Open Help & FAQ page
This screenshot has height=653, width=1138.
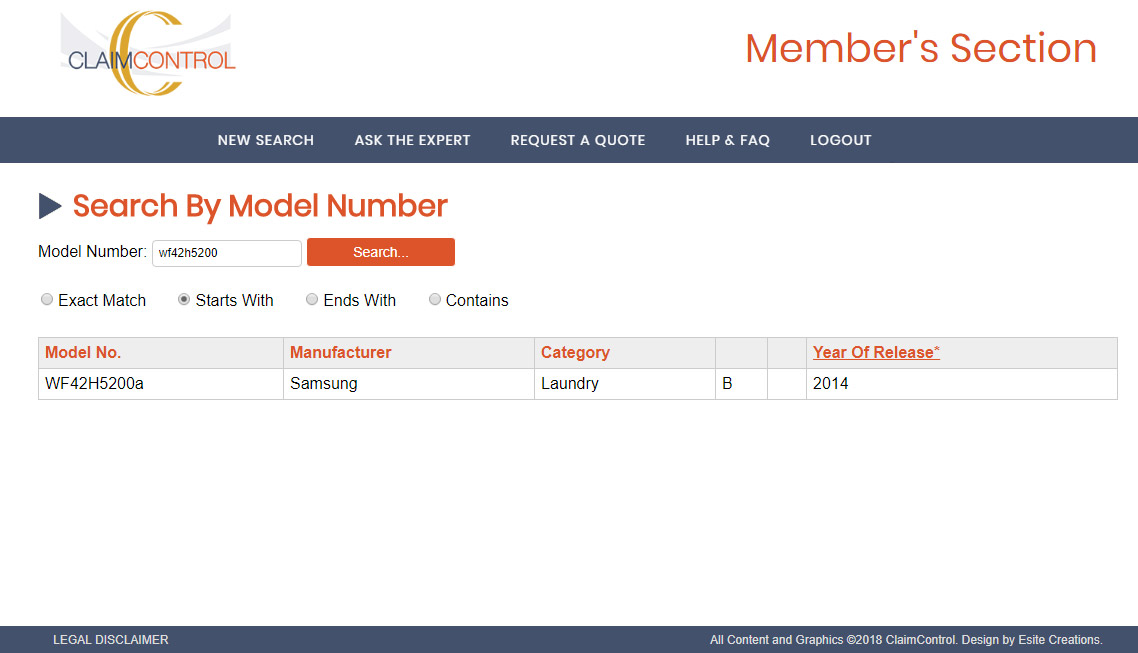[x=727, y=140]
